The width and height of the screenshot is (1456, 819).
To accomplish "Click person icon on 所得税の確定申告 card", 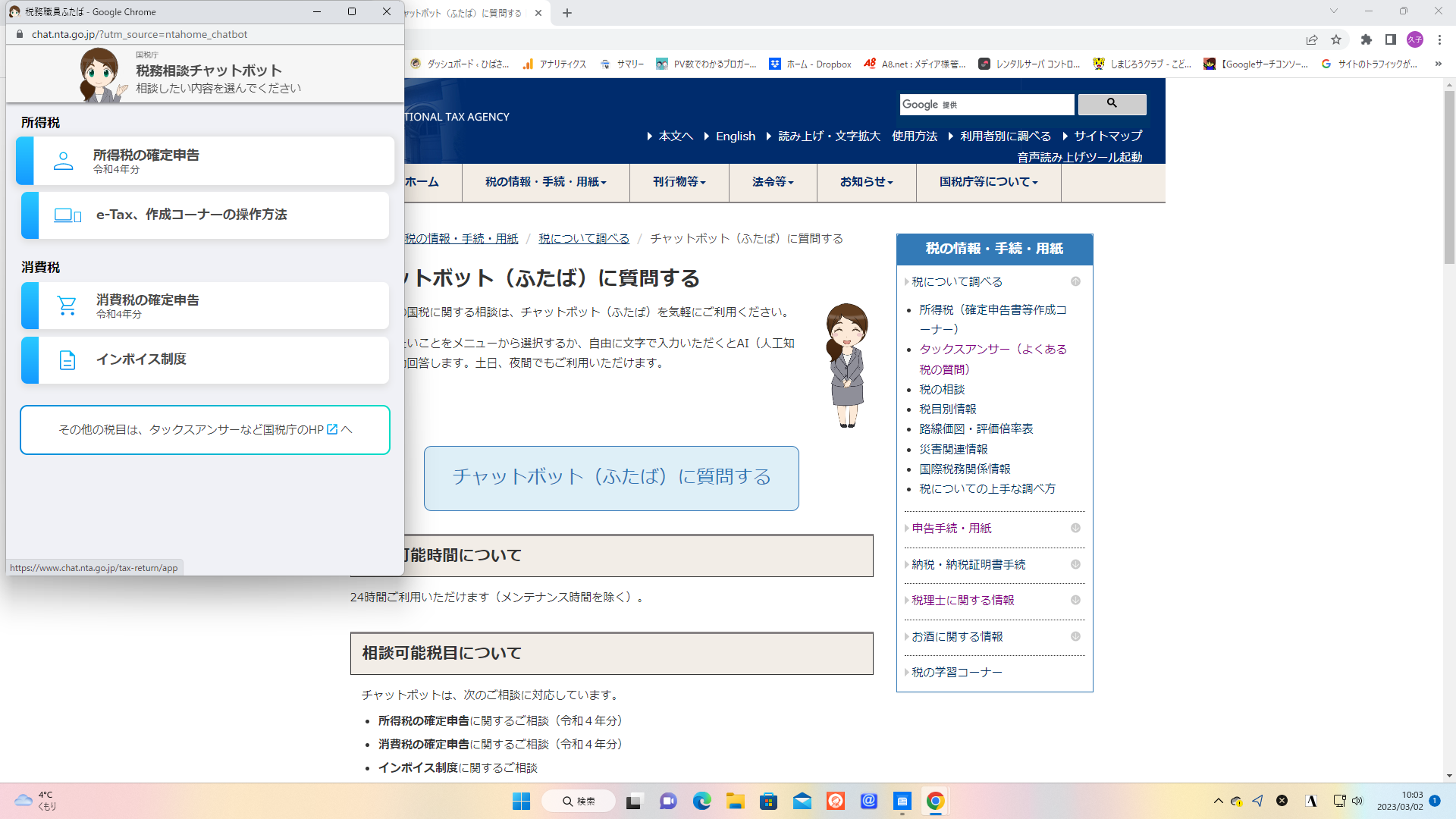I will [x=64, y=161].
